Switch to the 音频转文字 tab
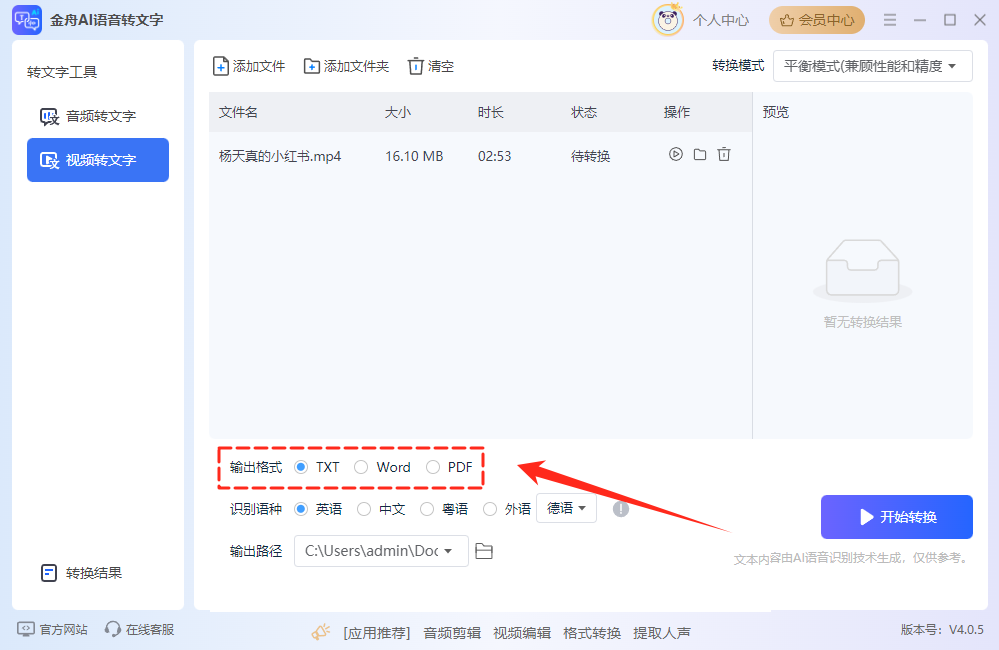999x650 pixels. pos(98,117)
